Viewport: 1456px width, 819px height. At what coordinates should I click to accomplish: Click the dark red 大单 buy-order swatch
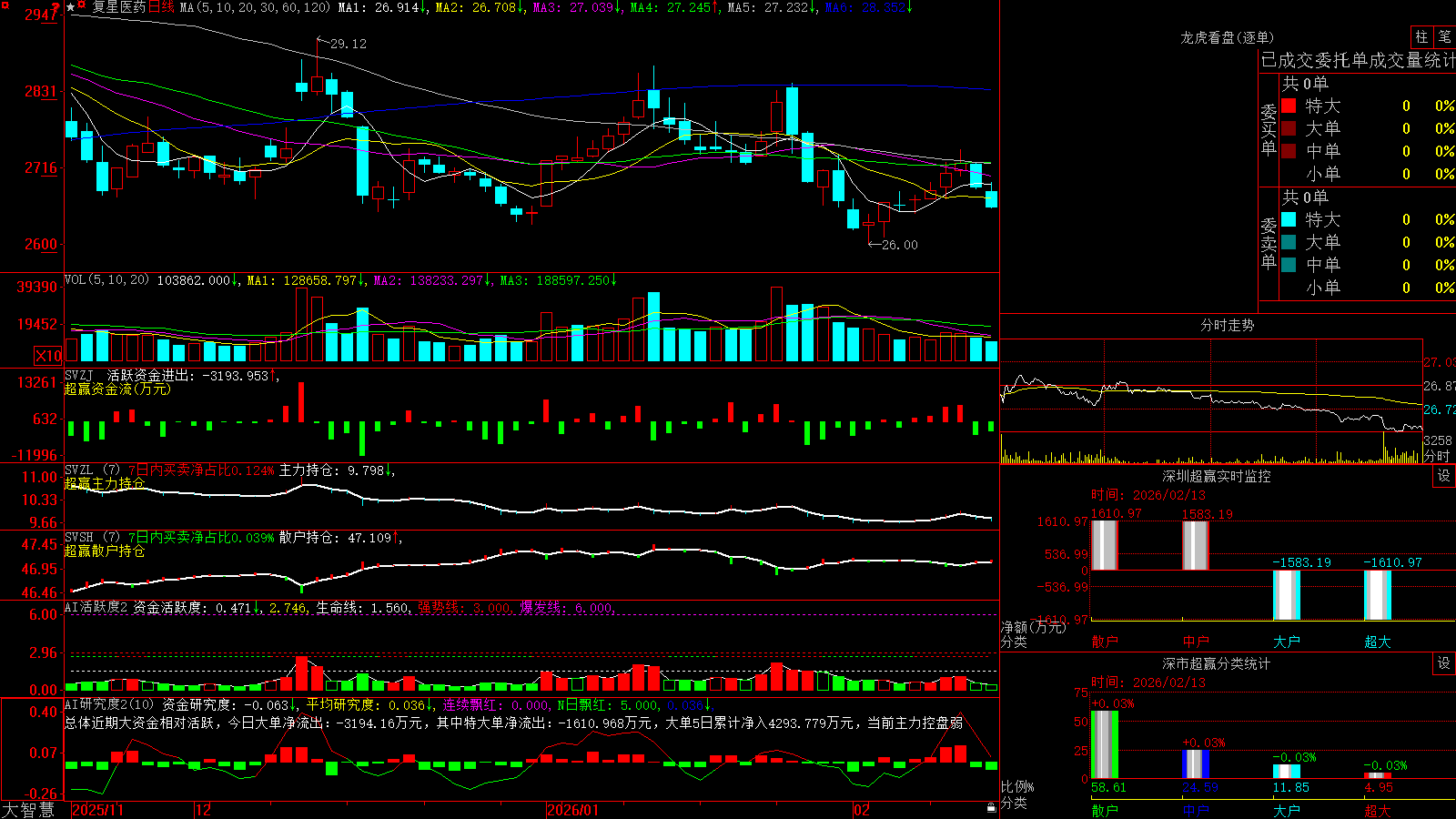tap(1289, 128)
